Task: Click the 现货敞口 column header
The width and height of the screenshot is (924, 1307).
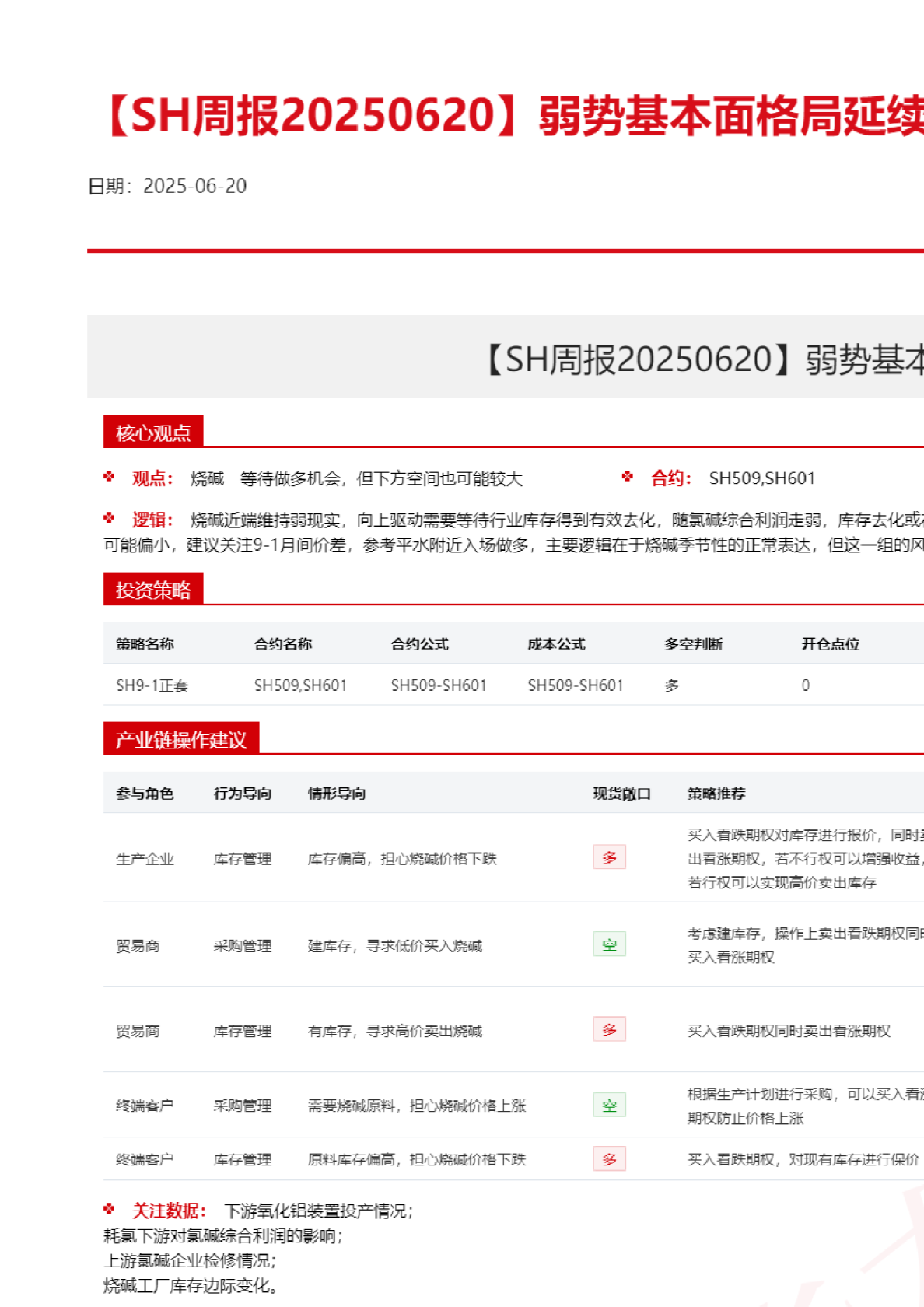Action: (621, 794)
